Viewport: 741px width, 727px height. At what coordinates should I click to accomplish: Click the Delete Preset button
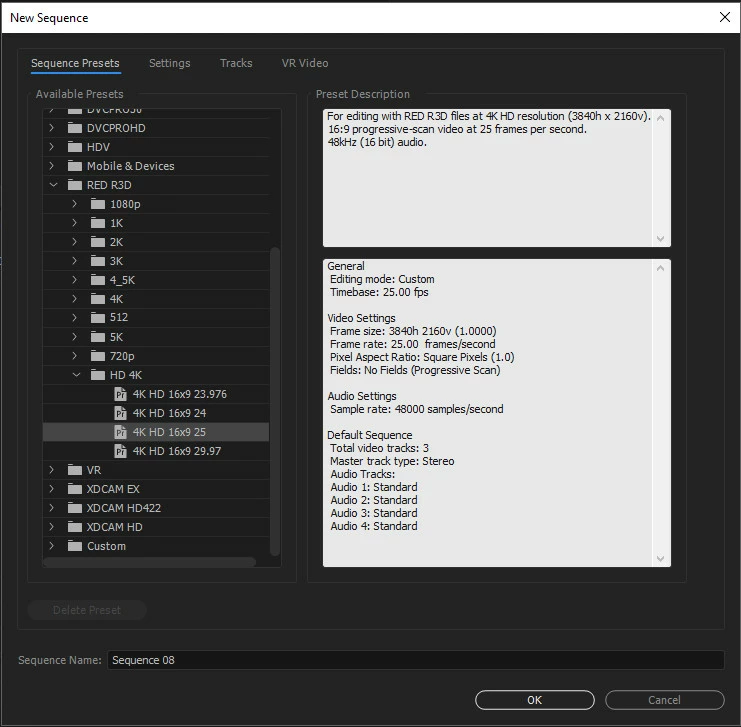click(x=87, y=610)
